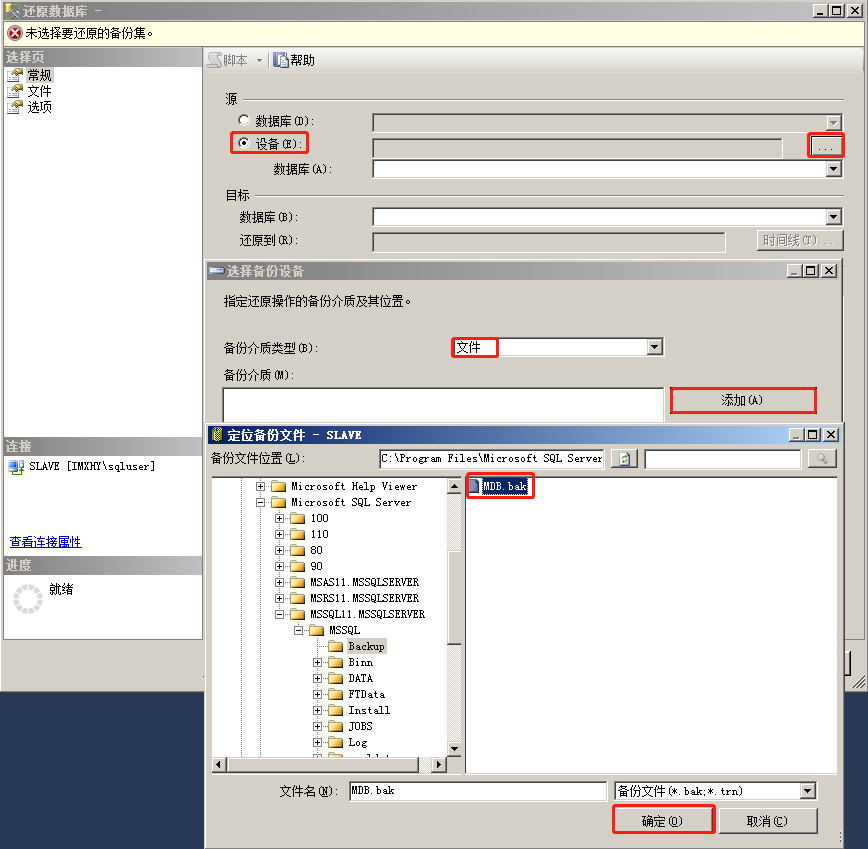The image size is (868, 849).
Task: Expand the DATA folder node
Action: click(317, 679)
